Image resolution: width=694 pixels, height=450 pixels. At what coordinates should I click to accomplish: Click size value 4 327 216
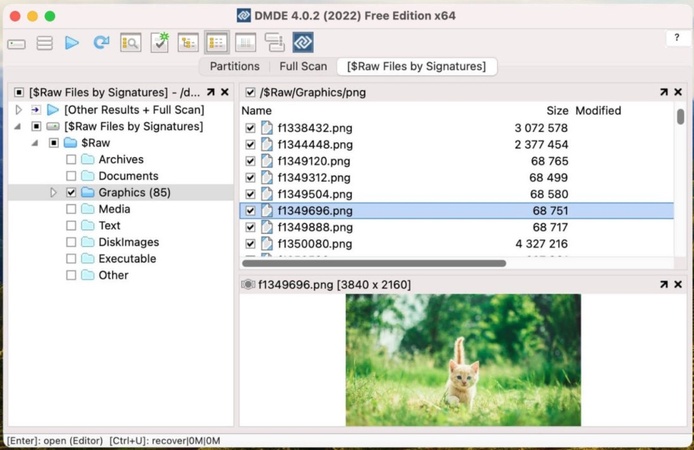pyautogui.click(x=541, y=244)
